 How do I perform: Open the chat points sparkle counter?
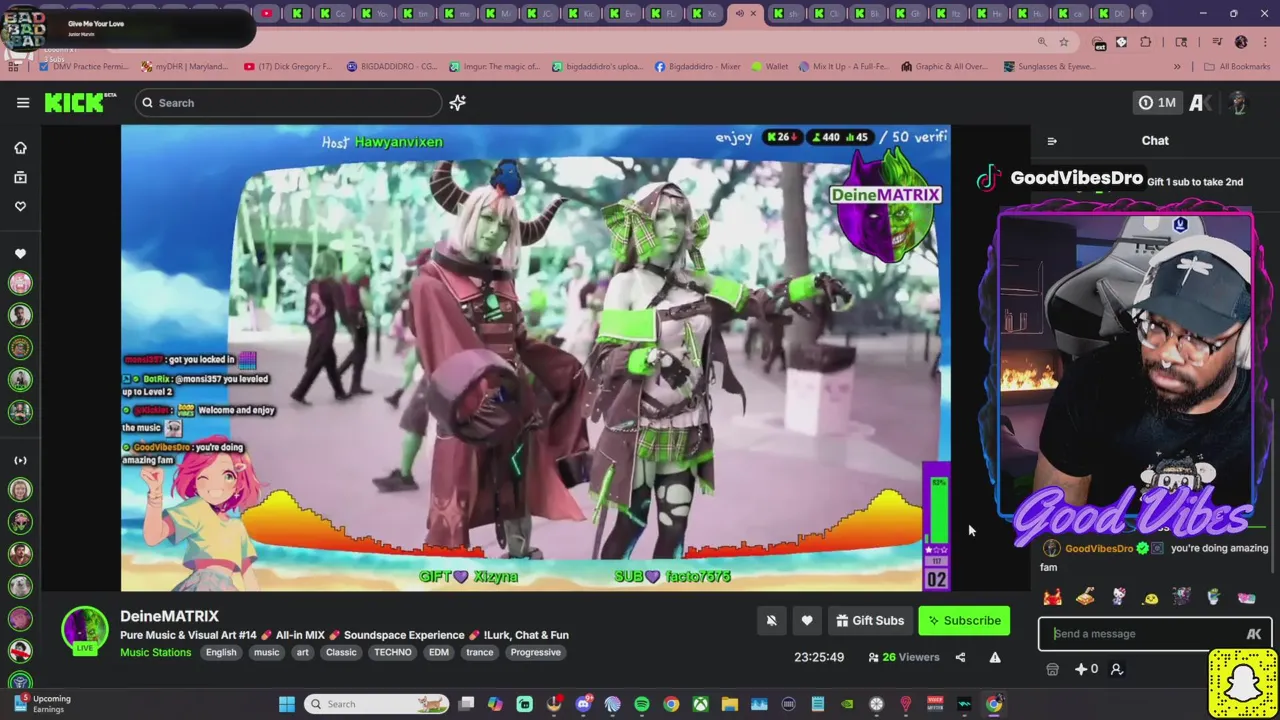(x=1086, y=669)
